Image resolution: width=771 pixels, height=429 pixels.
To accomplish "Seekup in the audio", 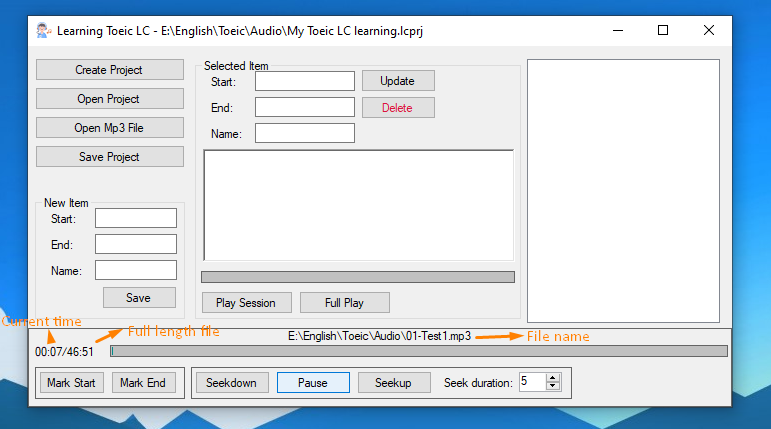I will [394, 383].
